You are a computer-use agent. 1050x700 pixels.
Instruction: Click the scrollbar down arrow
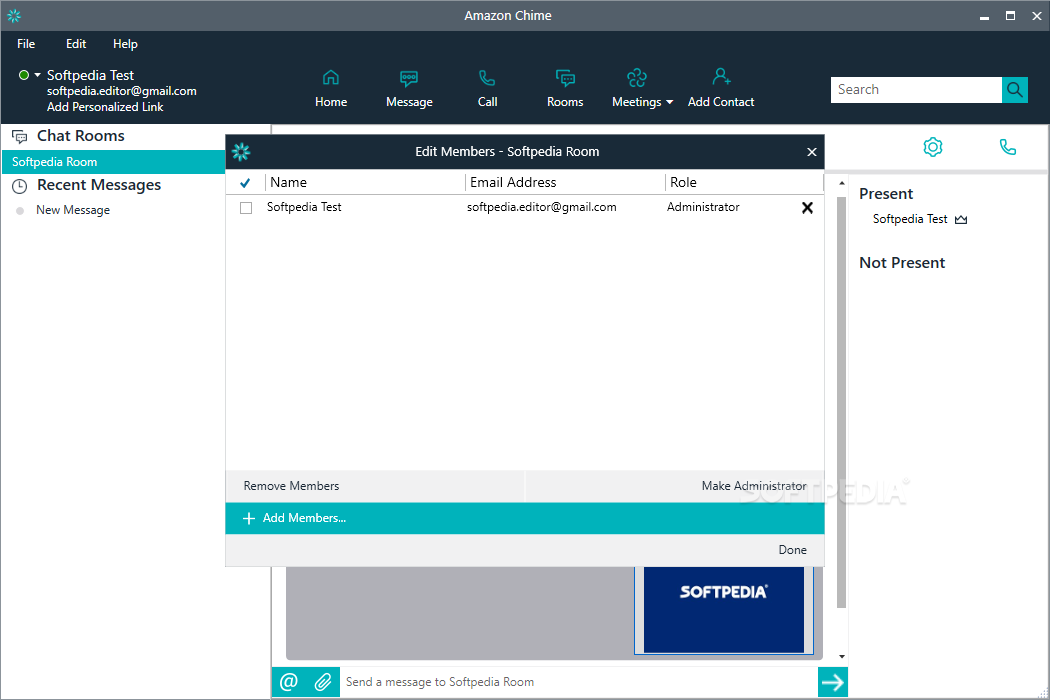[x=842, y=656]
